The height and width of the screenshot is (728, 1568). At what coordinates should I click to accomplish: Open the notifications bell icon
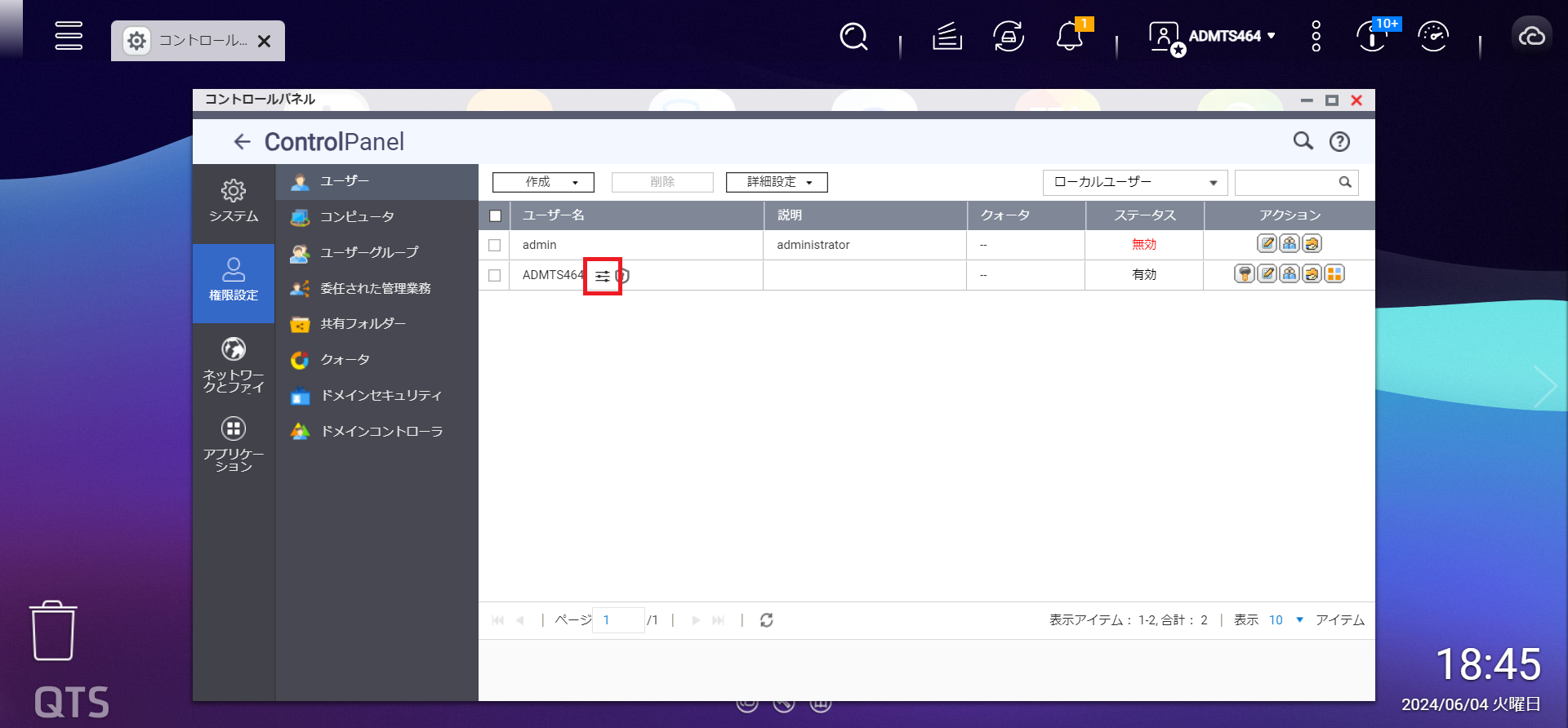tap(1070, 36)
